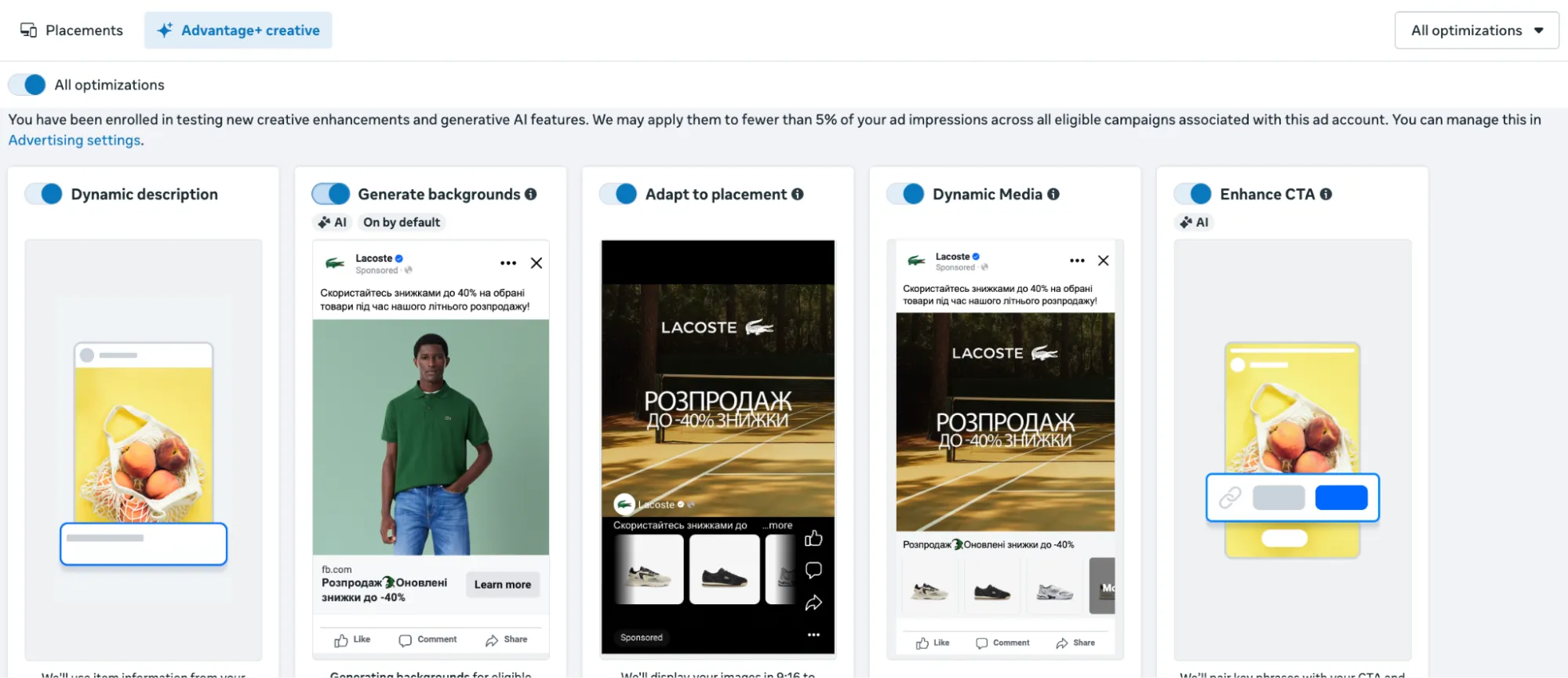1568x678 pixels.
Task: Close the Generate backgrounds ad preview with X
Action: coord(537,263)
